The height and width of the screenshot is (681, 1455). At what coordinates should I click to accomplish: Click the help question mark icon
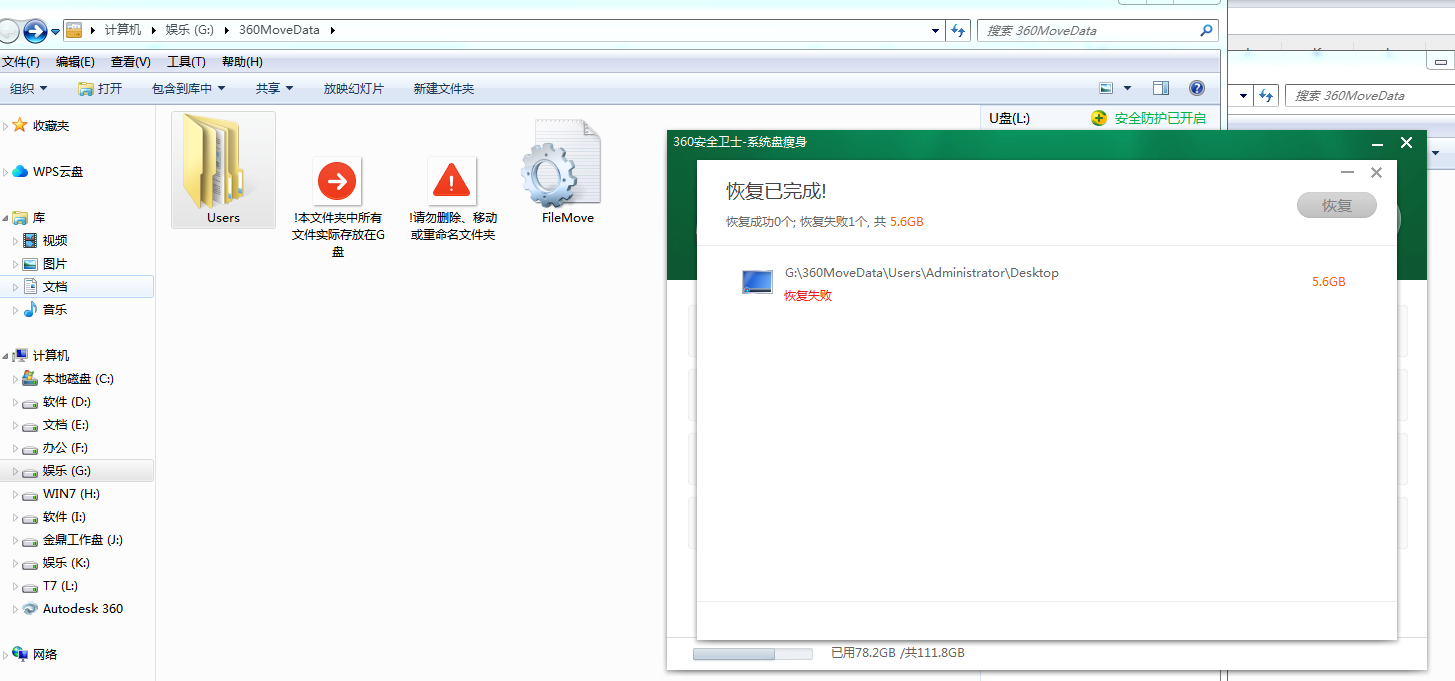click(x=1196, y=88)
